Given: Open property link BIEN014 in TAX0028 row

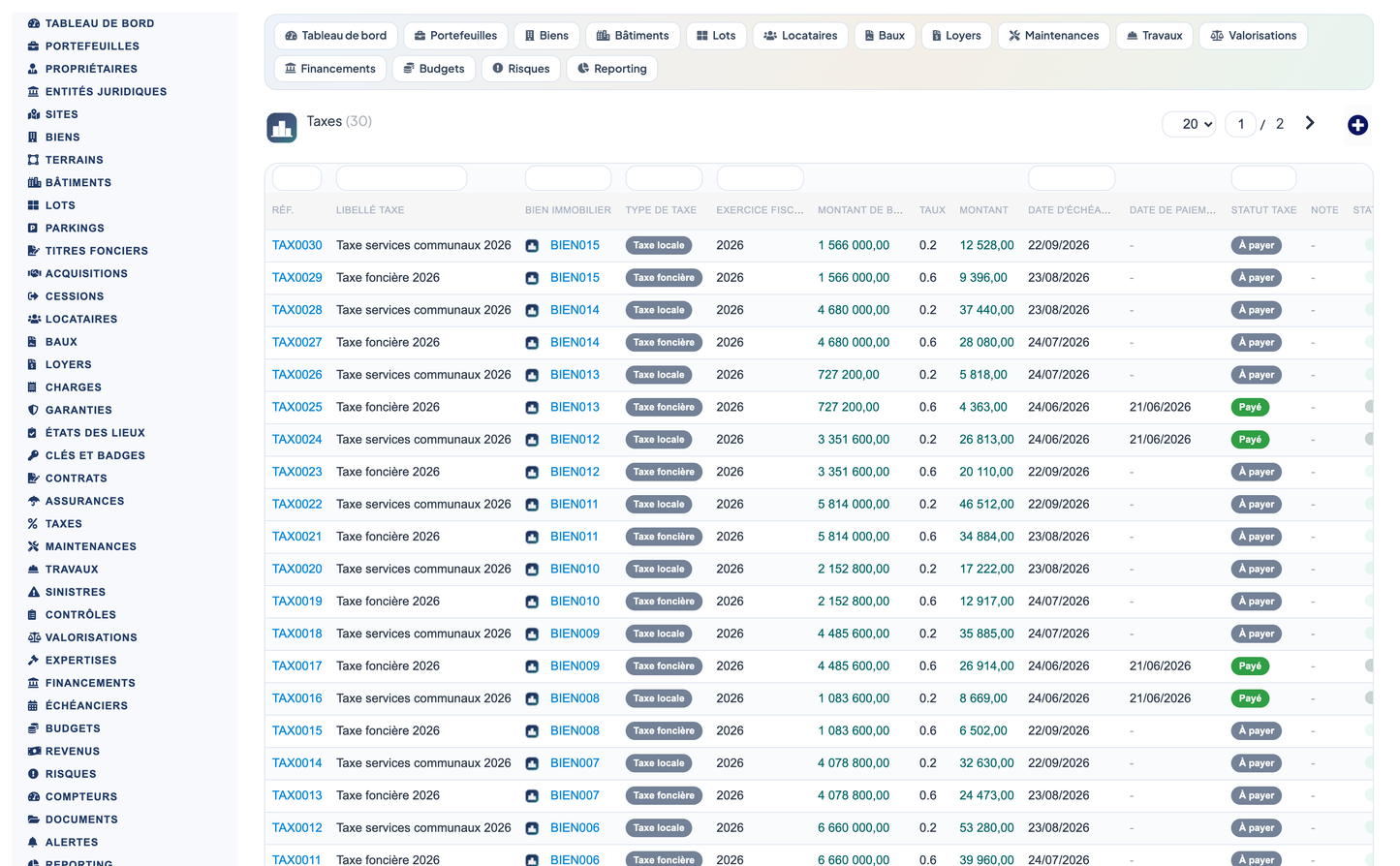Looking at the screenshot, I should coord(575,310).
